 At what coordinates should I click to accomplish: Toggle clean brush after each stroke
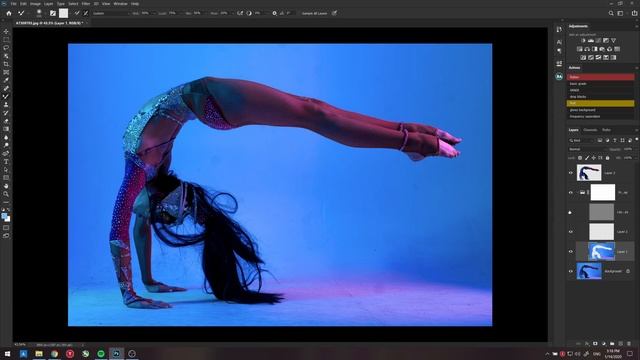pyautogui.click(x=86, y=13)
